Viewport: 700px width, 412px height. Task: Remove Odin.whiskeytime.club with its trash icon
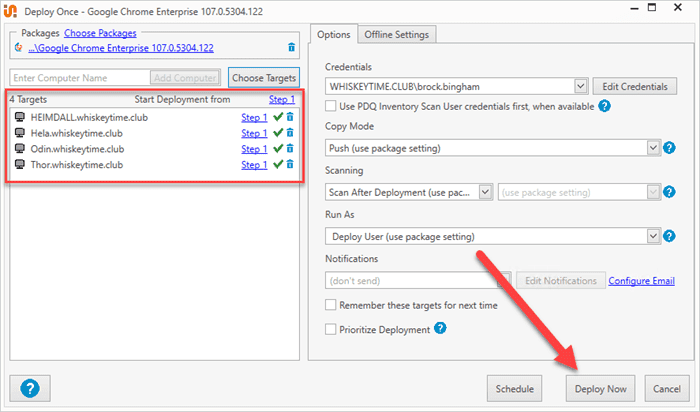tap(290, 148)
